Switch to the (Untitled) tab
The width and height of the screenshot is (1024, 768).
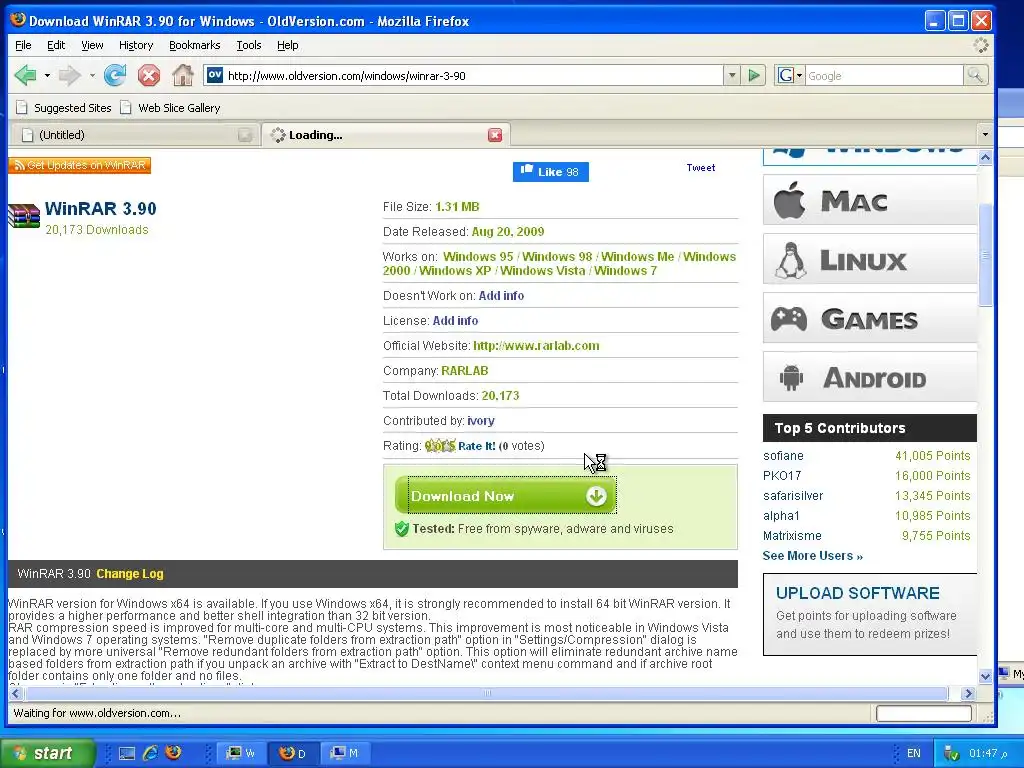click(135, 135)
